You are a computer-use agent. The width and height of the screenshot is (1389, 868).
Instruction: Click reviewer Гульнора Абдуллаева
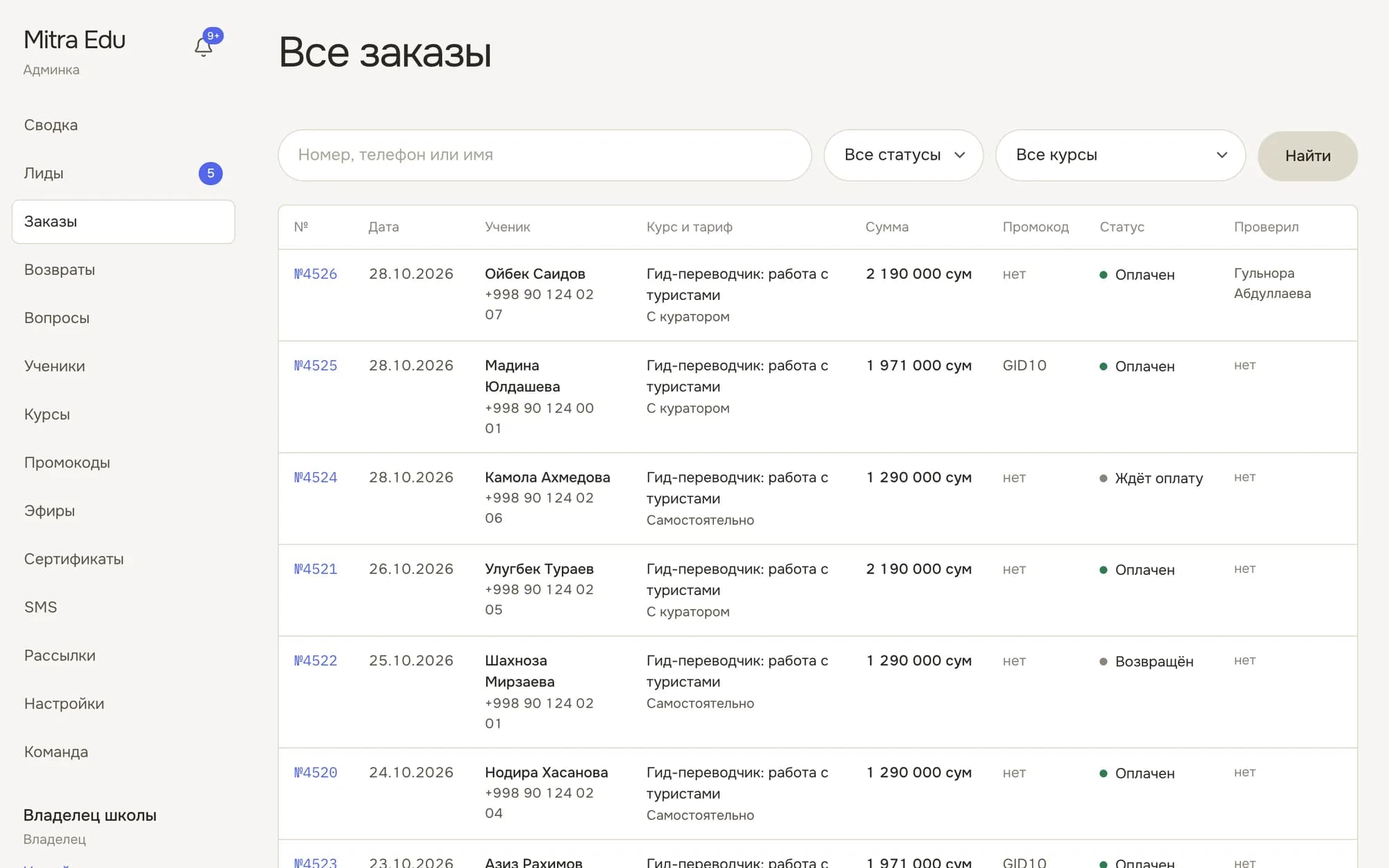[1272, 283]
